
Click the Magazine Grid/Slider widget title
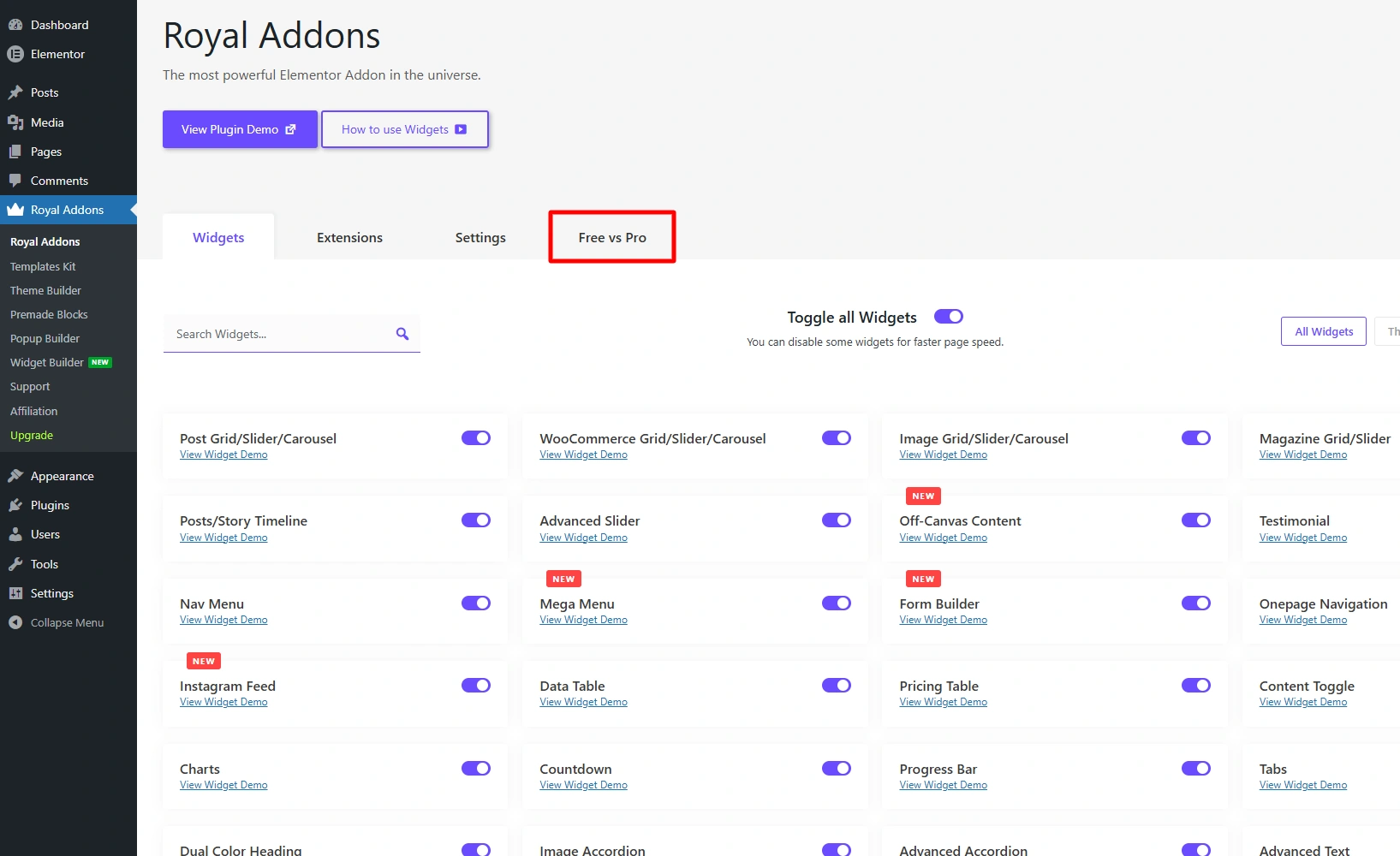tap(1325, 438)
